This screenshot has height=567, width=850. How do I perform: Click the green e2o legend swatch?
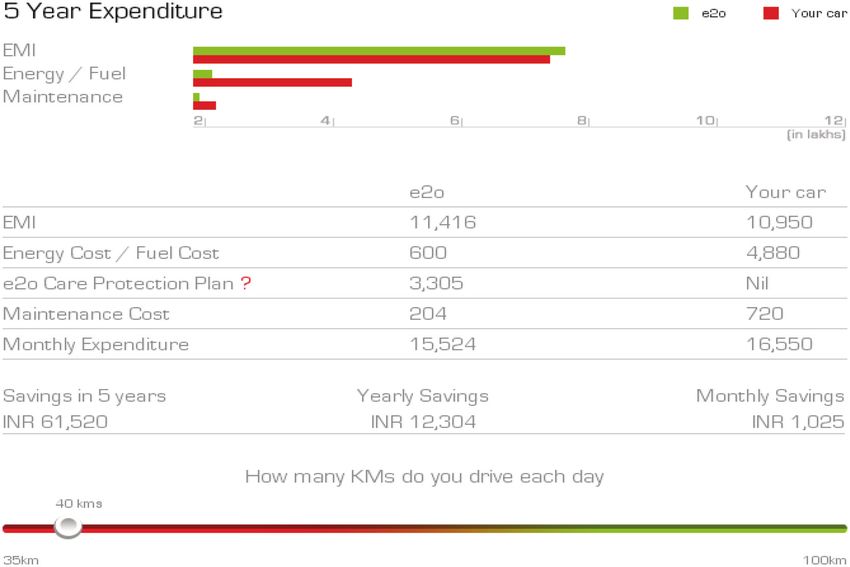(681, 13)
